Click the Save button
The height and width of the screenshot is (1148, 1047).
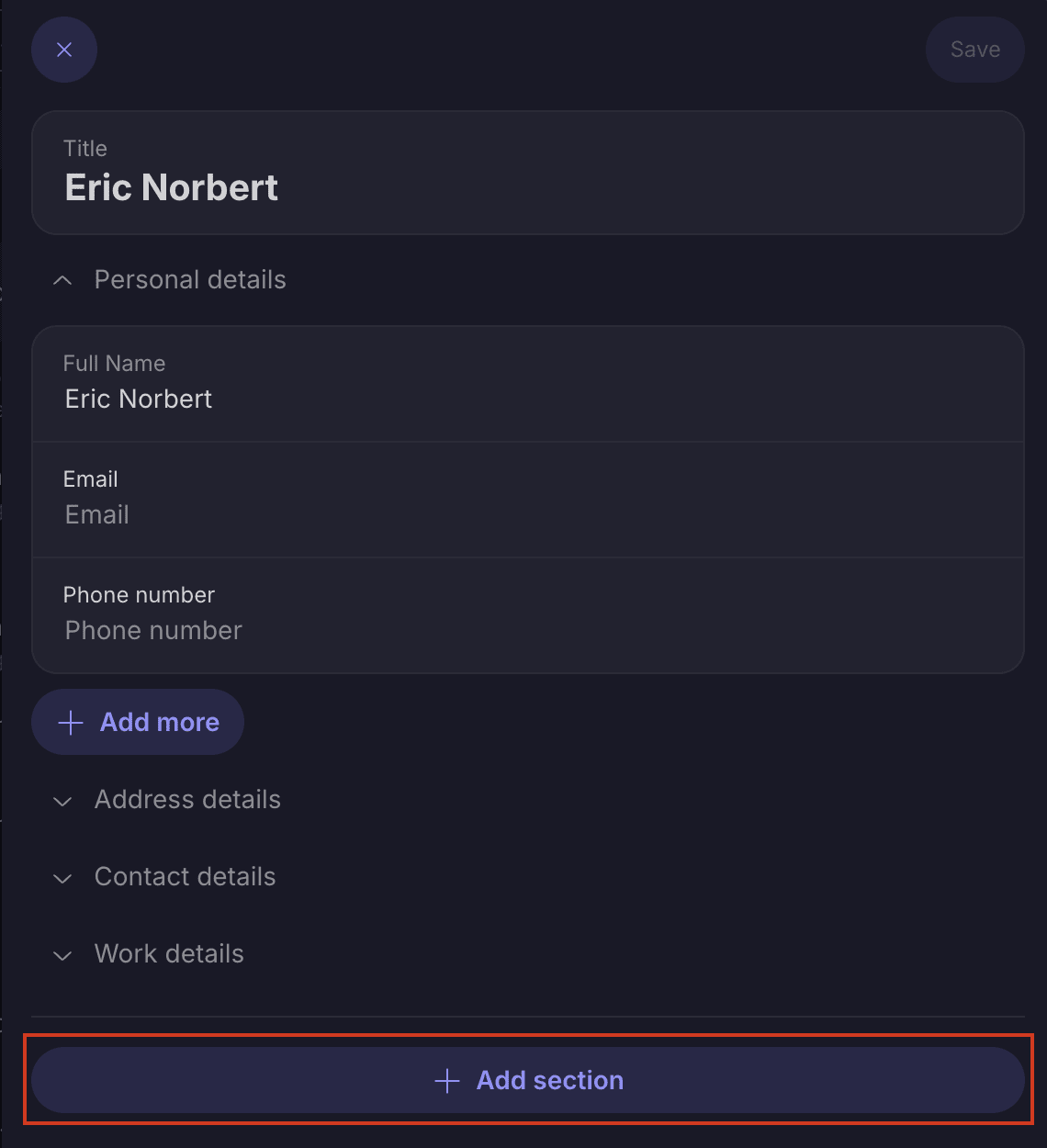[x=974, y=50]
